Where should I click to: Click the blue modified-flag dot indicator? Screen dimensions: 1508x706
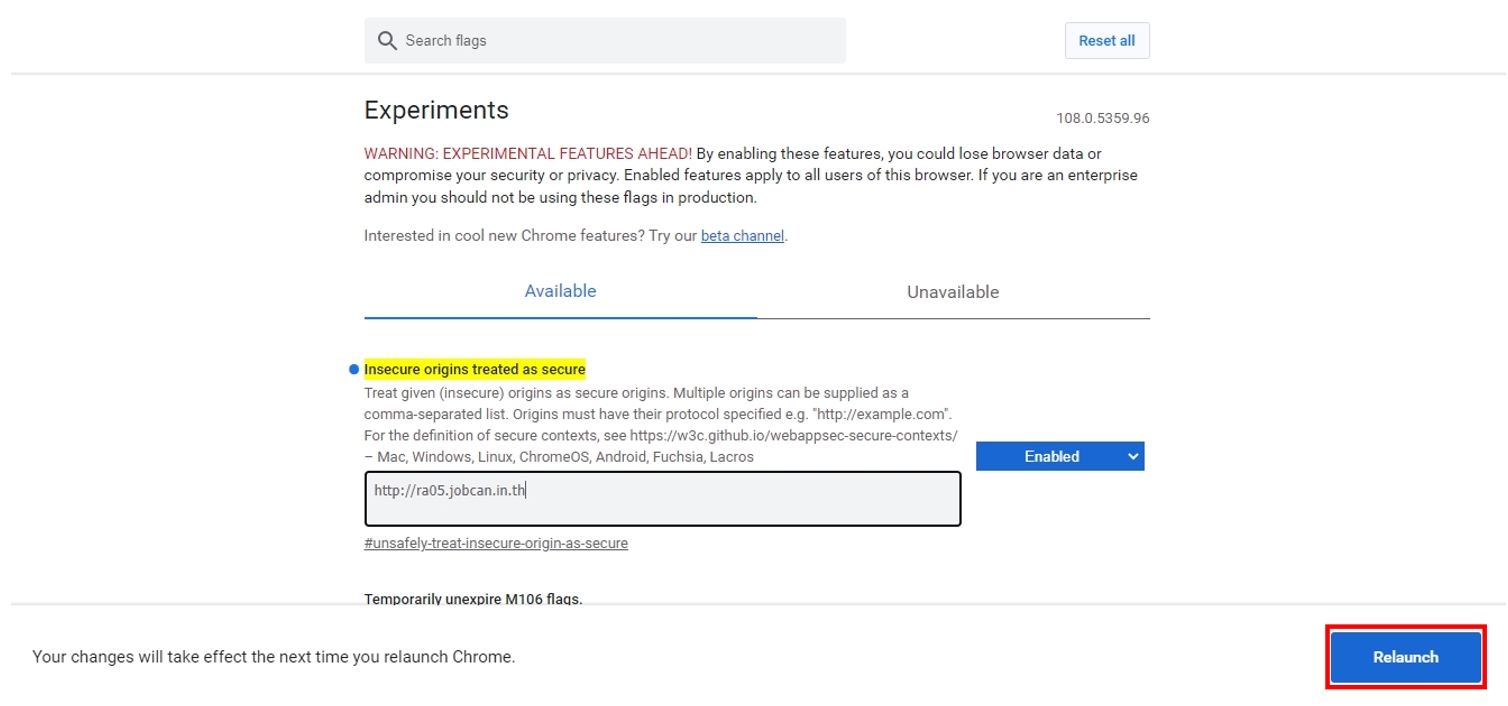(x=354, y=370)
